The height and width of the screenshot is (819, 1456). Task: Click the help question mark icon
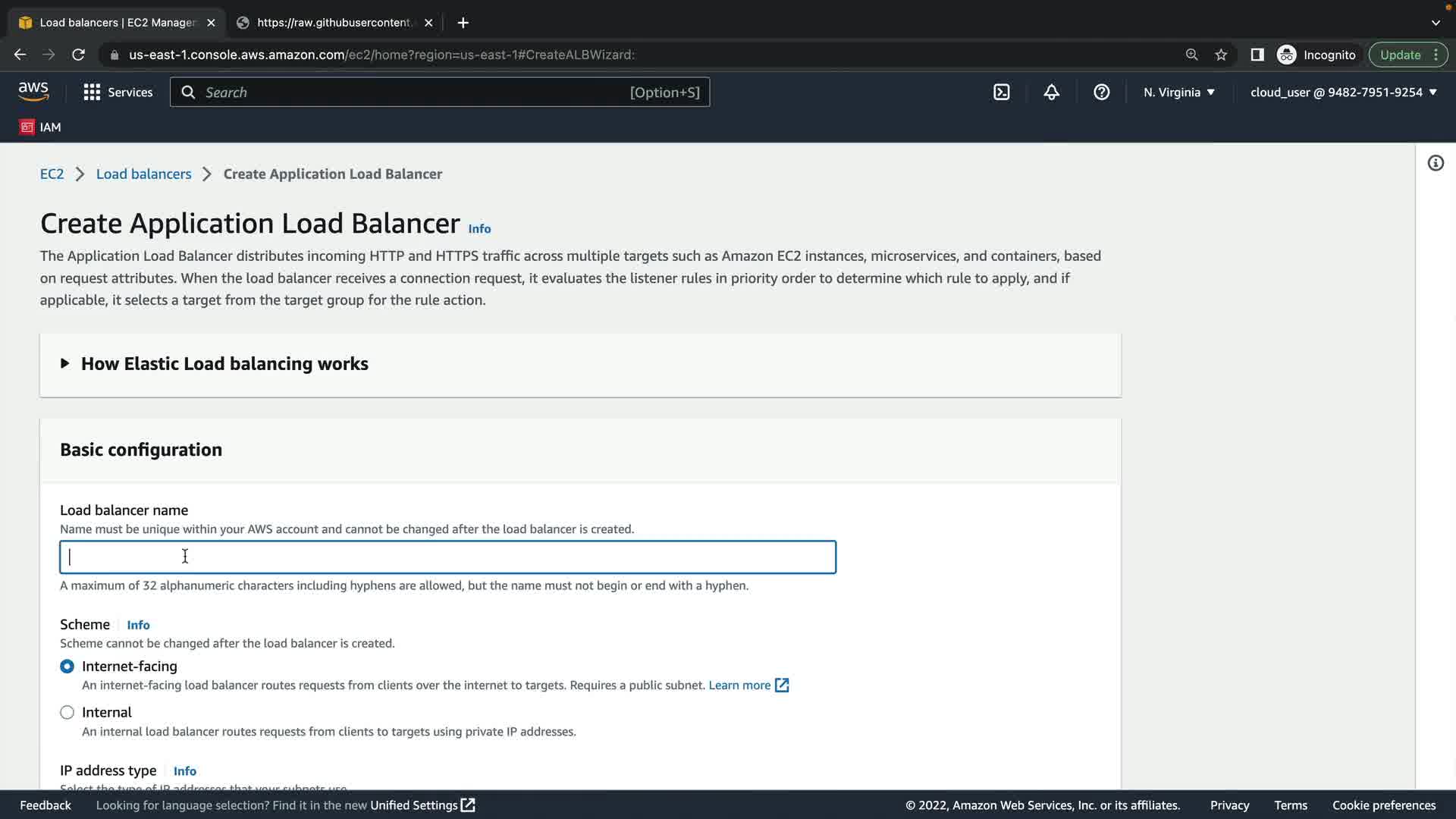coord(1101,93)
